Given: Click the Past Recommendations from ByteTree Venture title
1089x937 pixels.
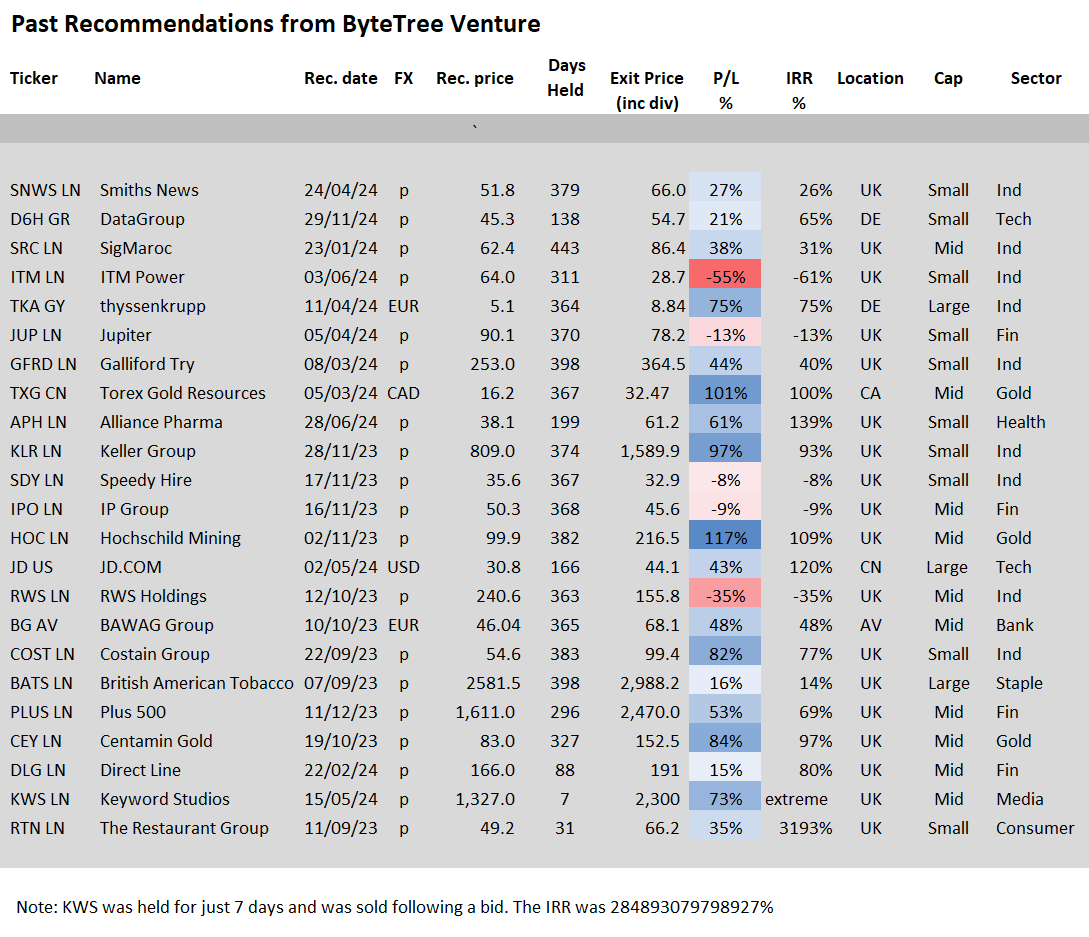Looking at the screenshot, I should click(276, 24).
